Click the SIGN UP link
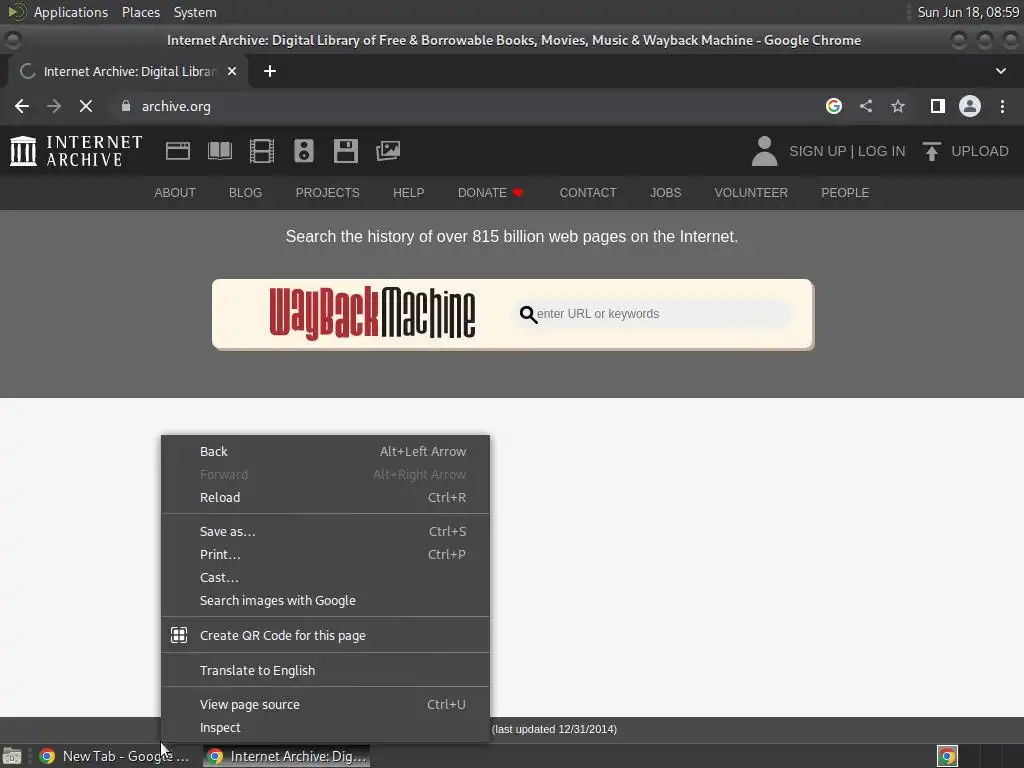Image resolution: width=1024 pixels, height=768 pixels. (818, 151)
